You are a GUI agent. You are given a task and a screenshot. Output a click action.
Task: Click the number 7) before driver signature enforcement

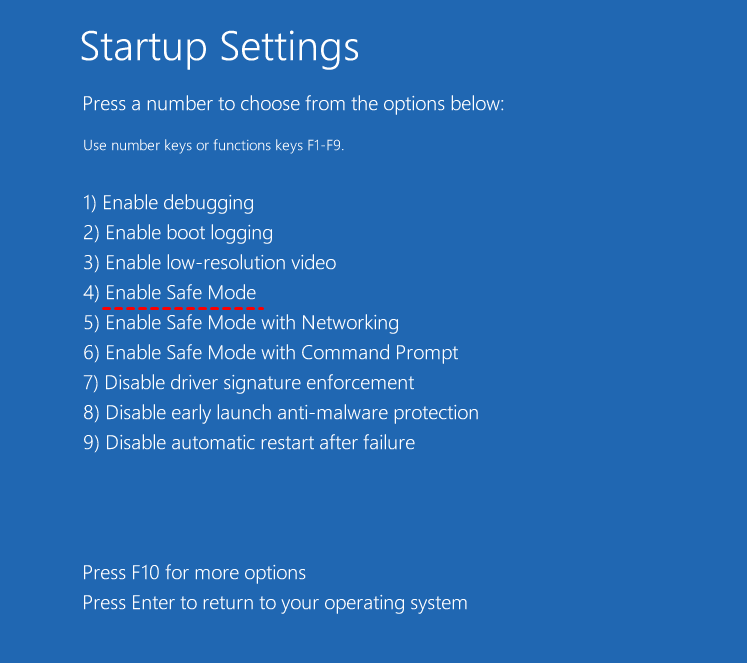pos(91,383)
